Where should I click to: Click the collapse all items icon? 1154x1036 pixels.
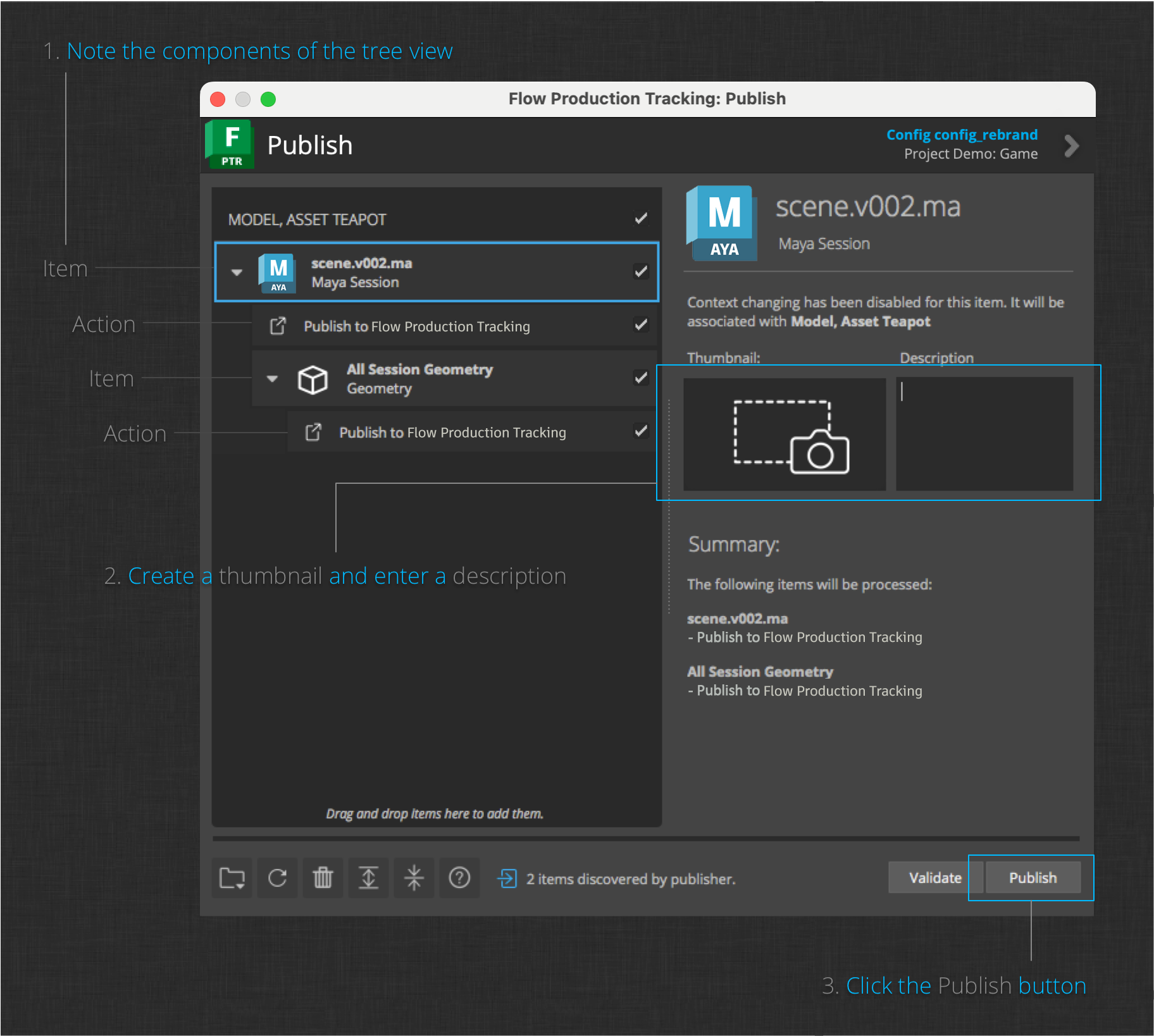[x=414, y=878]
